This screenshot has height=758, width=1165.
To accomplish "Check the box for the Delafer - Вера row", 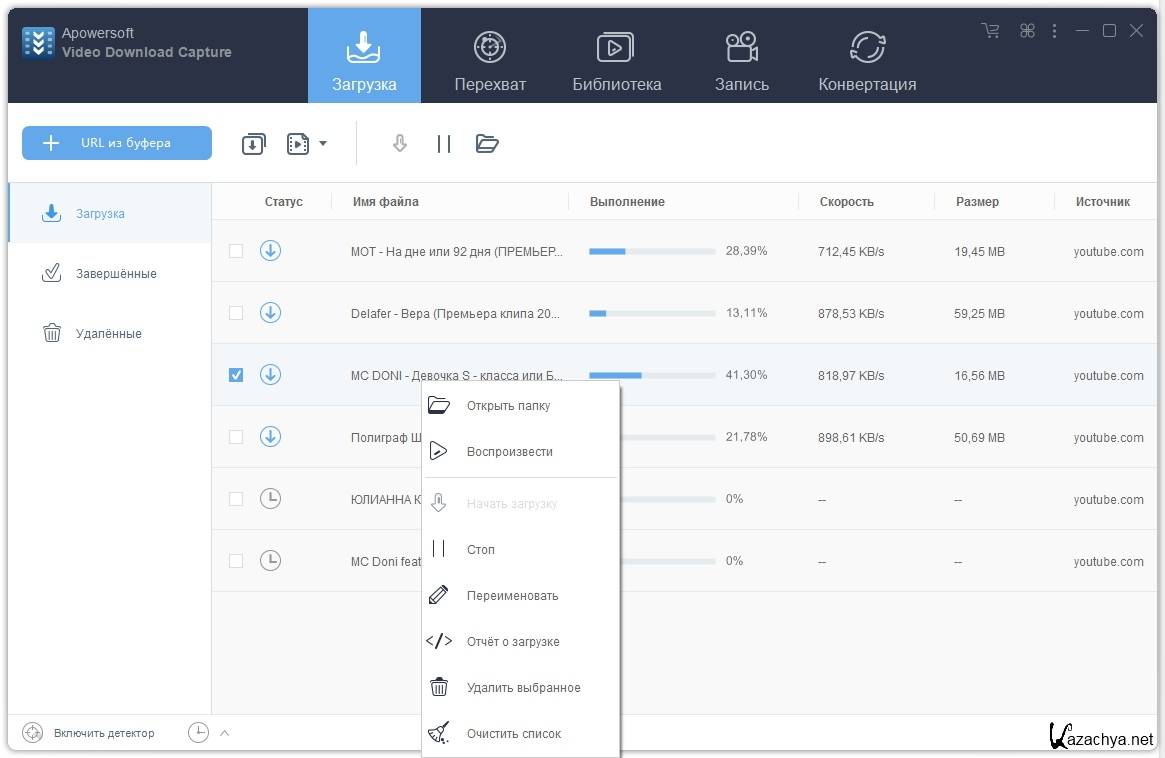I will click(236, 313).
